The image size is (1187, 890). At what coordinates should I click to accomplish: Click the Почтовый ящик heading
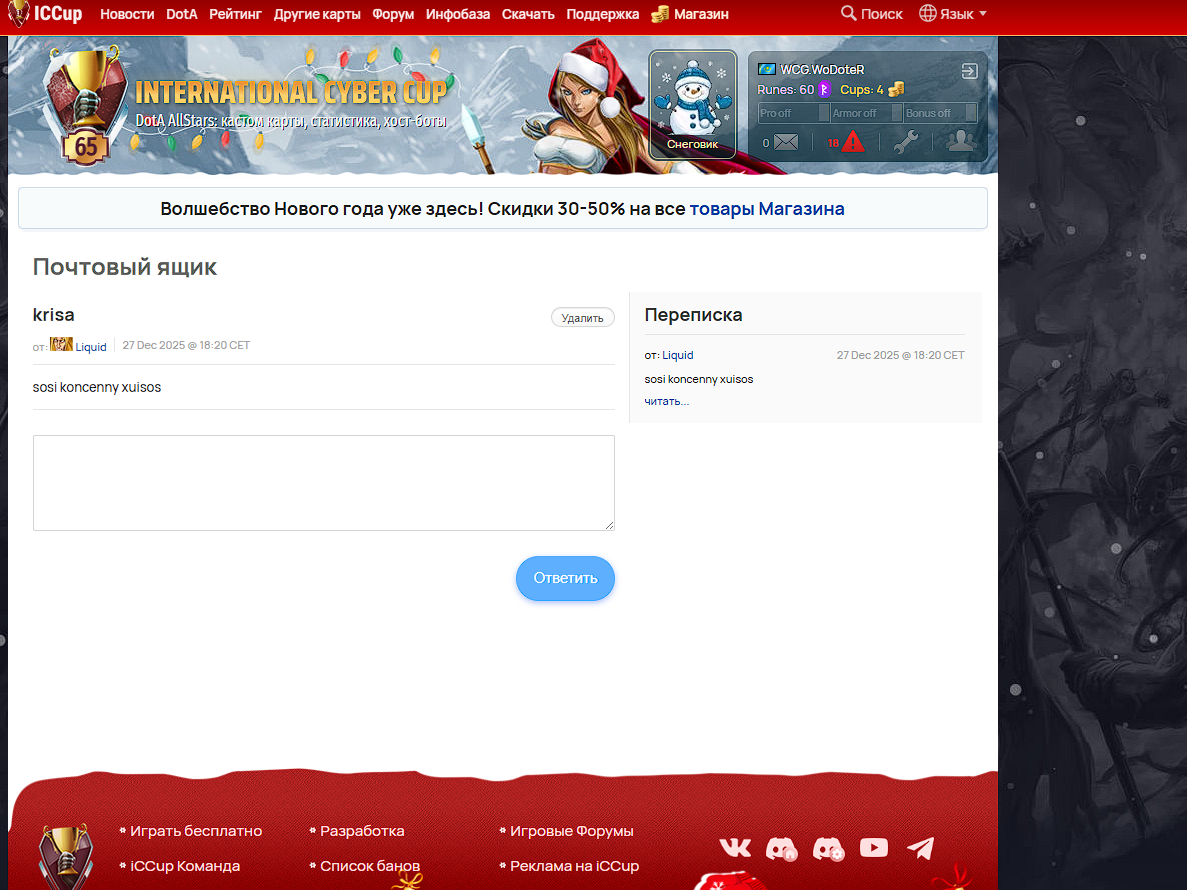tap(125, 267)
